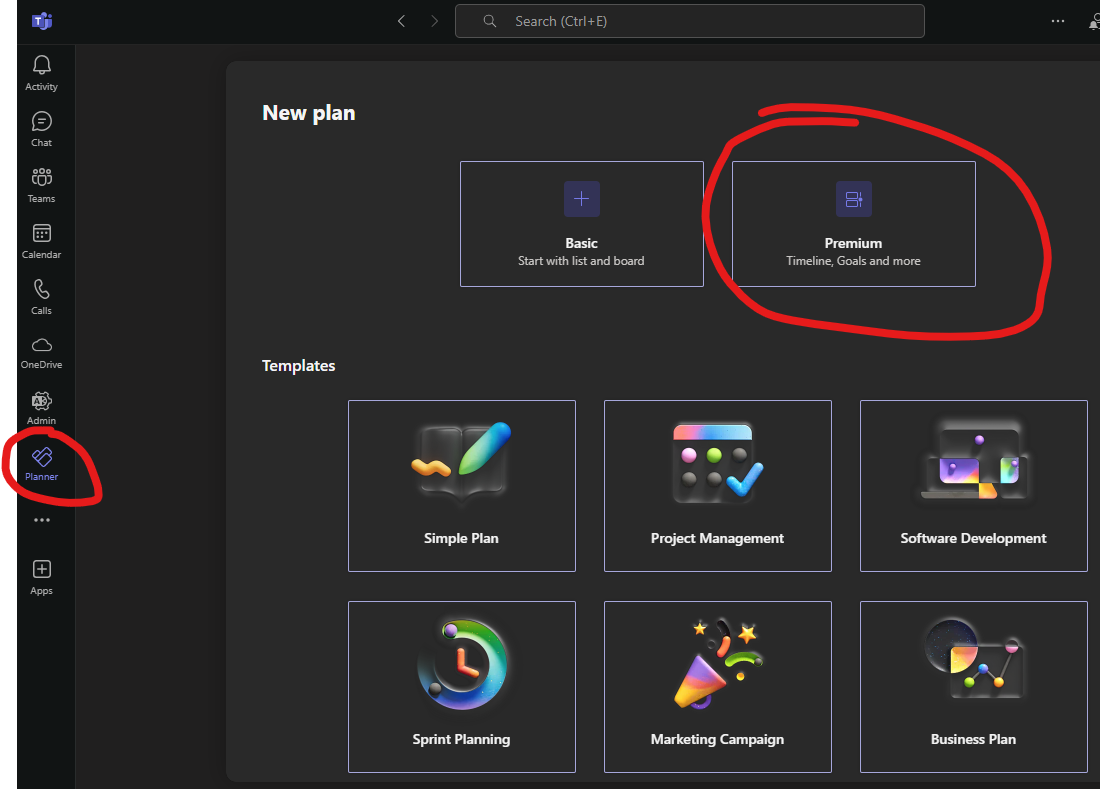Click the plus icon on Basic card
The height and width of the screenshot is (789, 1100).
[x=582, y=199]
